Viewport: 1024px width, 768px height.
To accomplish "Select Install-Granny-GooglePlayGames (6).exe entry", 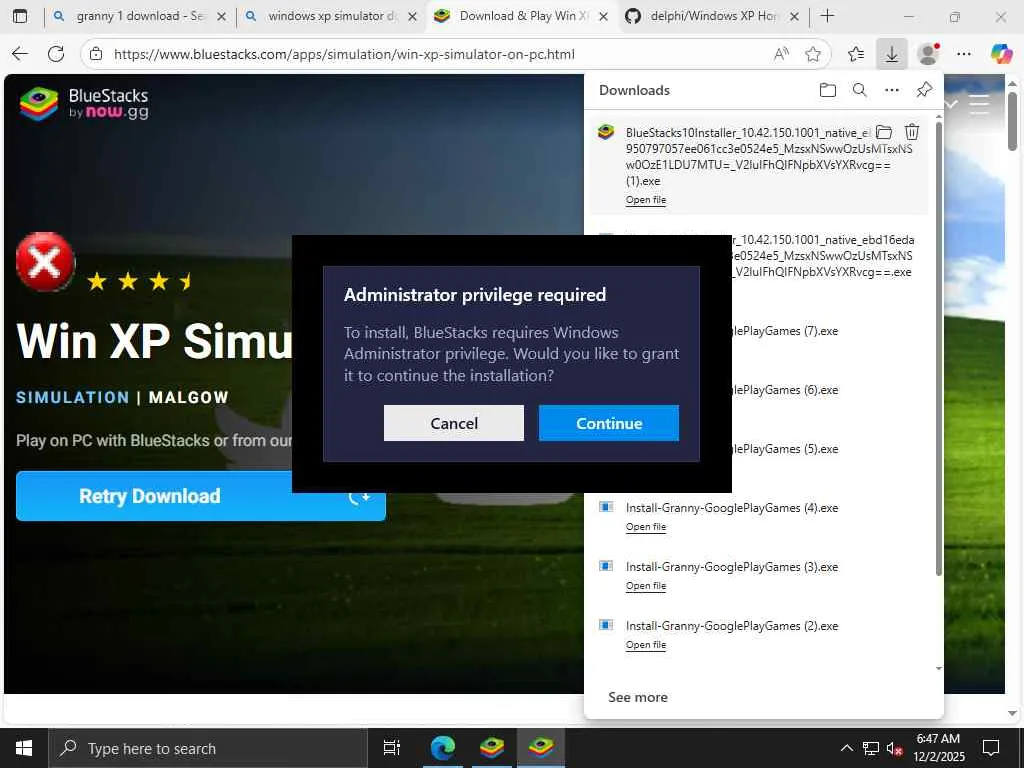I will point(785,390).
